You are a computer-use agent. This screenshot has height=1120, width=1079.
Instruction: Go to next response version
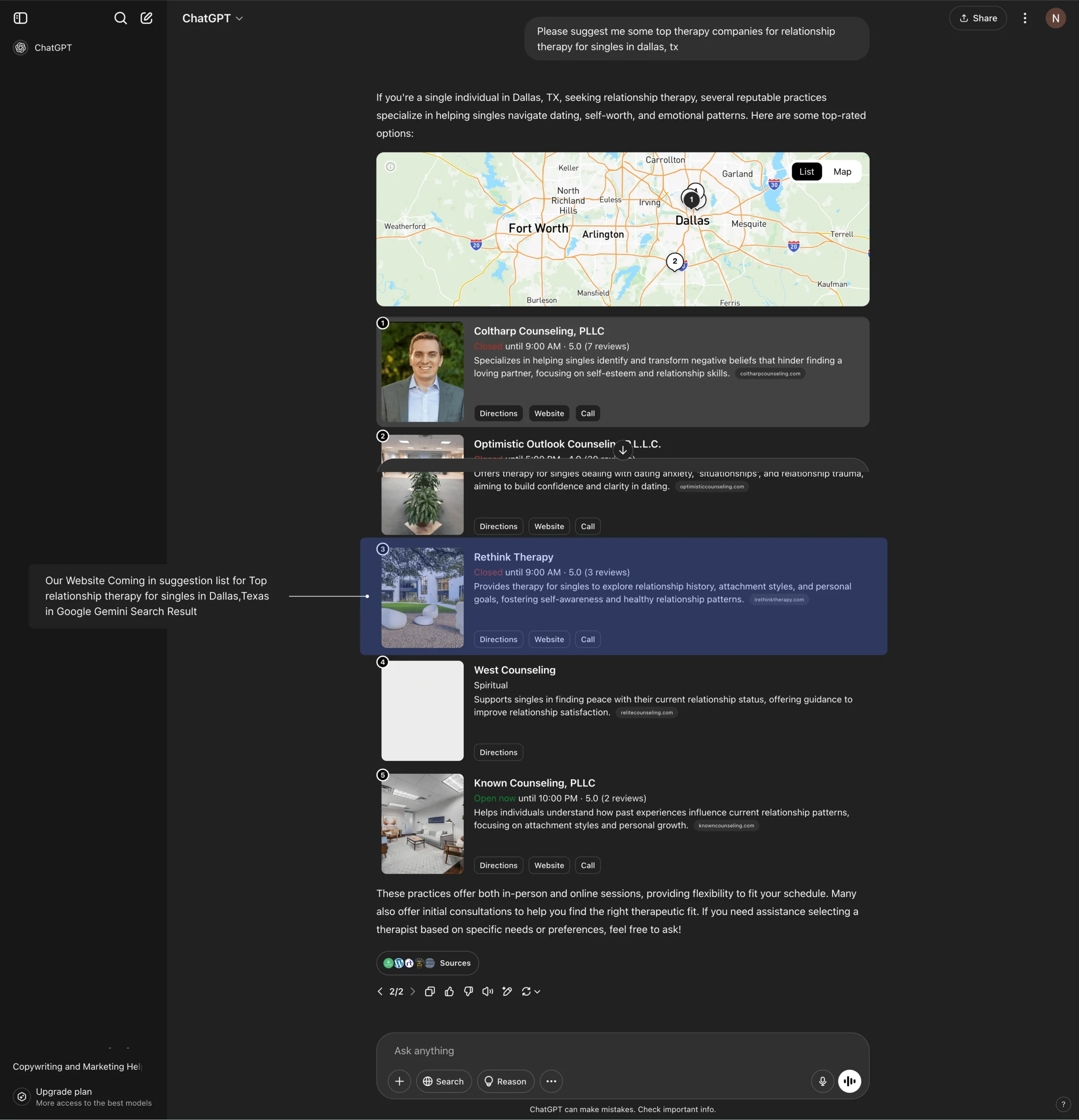pyautogui.click(x=413, y=992)
